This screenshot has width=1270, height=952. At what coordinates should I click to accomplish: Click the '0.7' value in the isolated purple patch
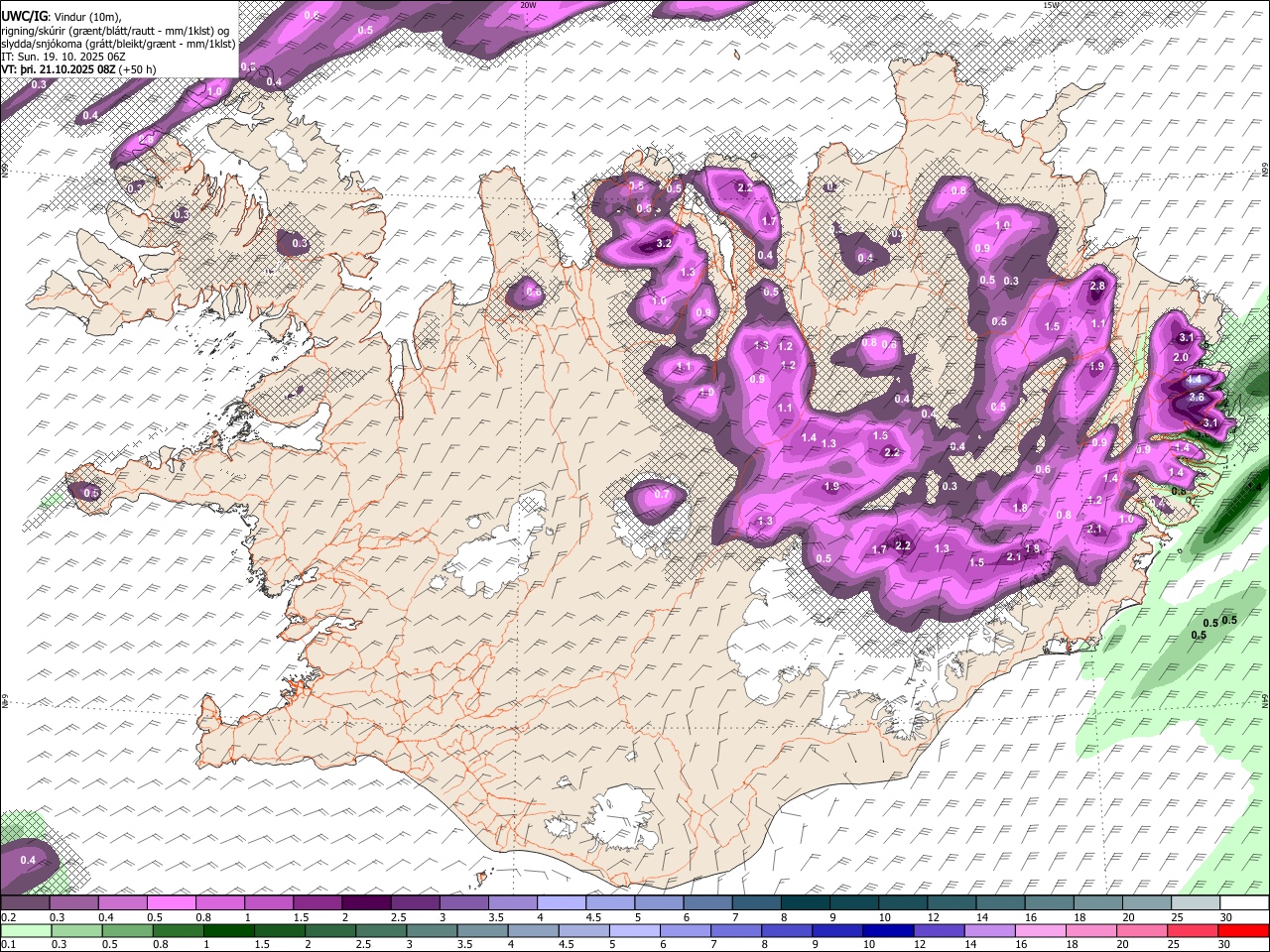click(x=663, y=494)
